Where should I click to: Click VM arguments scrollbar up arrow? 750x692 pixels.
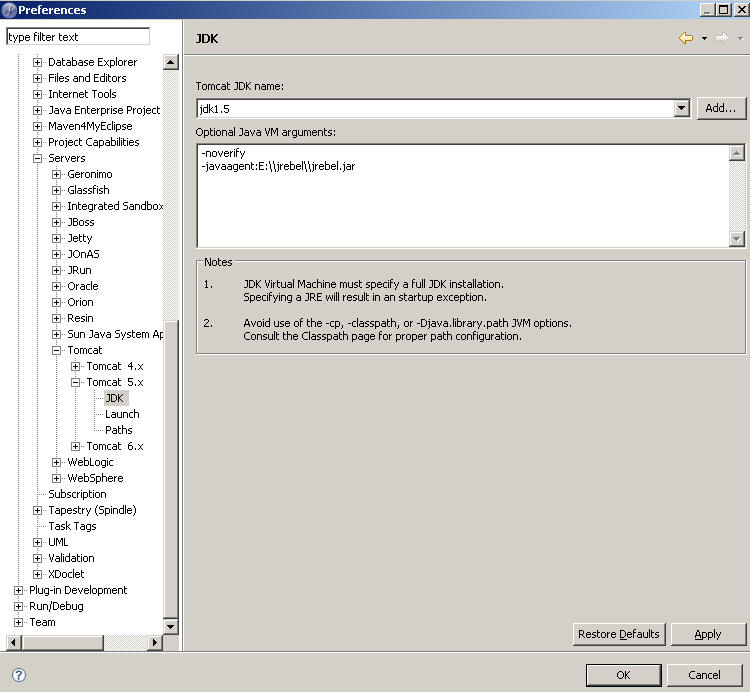coord(737,153)
